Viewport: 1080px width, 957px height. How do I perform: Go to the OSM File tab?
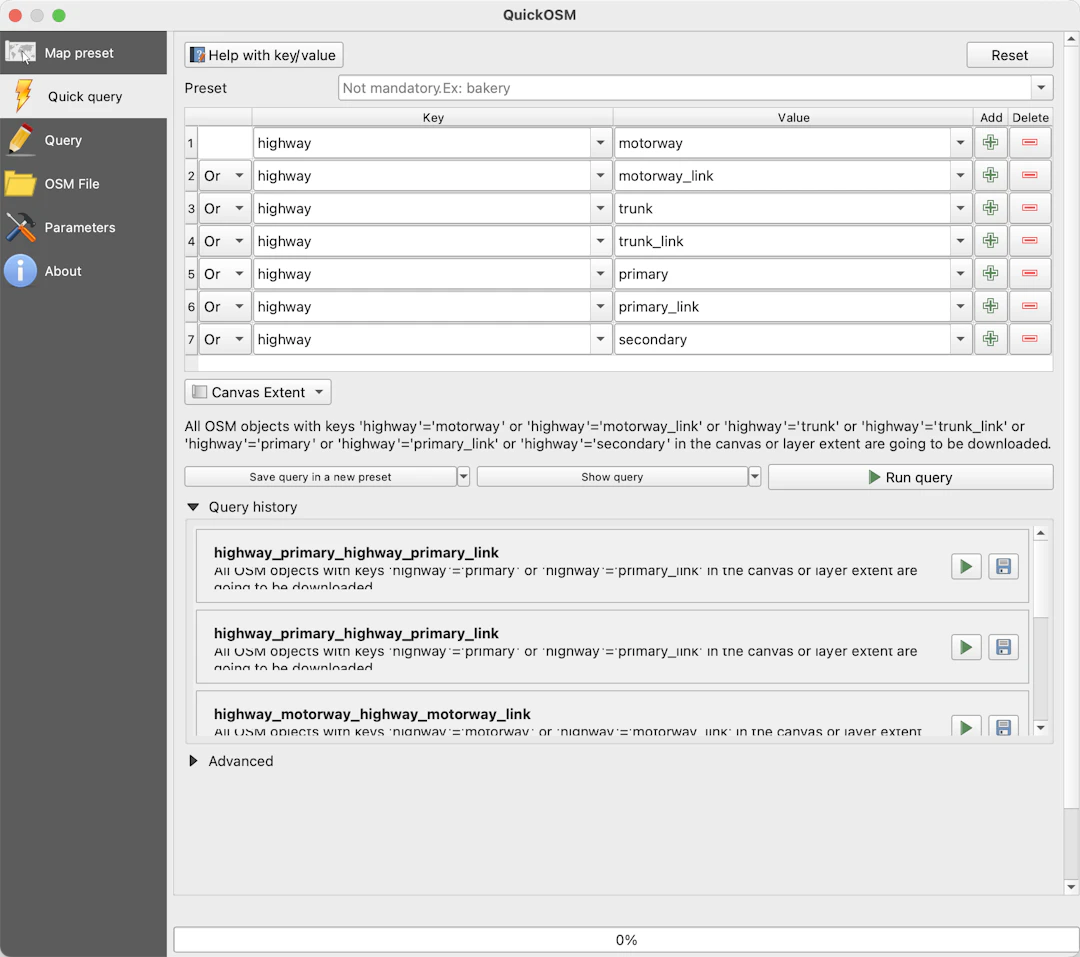click(83, 183)
